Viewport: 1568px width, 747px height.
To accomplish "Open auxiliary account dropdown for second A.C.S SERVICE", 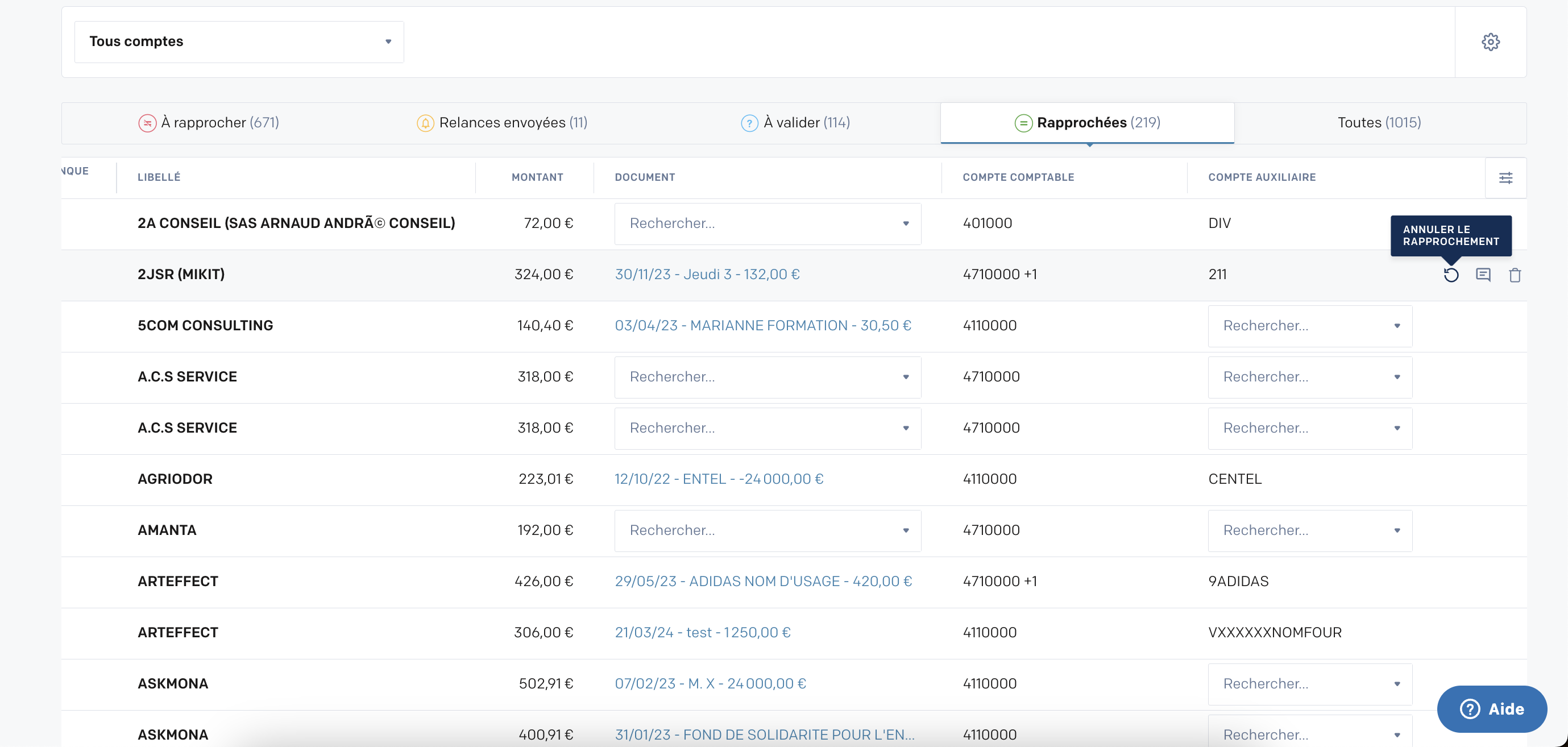I will (x=1310, y=428).
